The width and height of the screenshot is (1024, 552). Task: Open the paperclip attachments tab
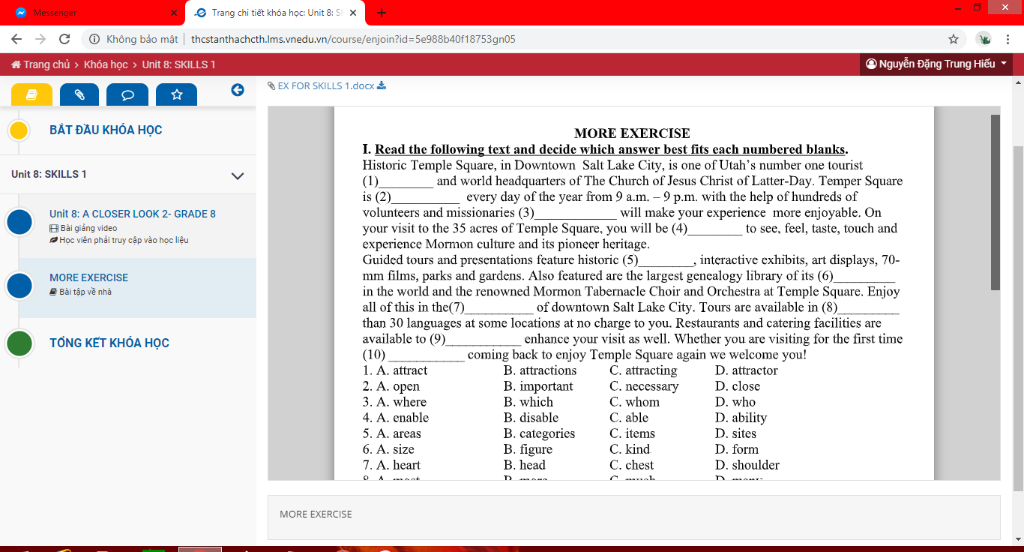tap(79, 94)
